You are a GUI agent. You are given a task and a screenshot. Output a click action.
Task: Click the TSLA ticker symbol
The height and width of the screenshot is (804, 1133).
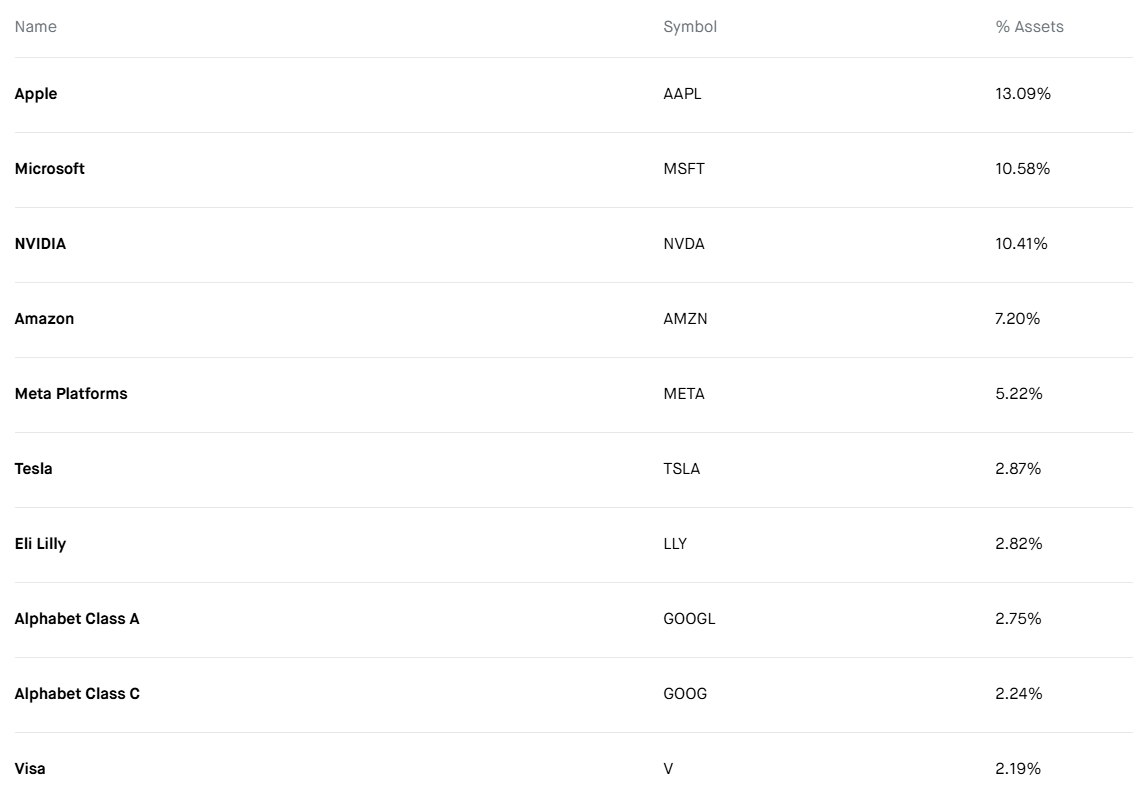[681, 469]
